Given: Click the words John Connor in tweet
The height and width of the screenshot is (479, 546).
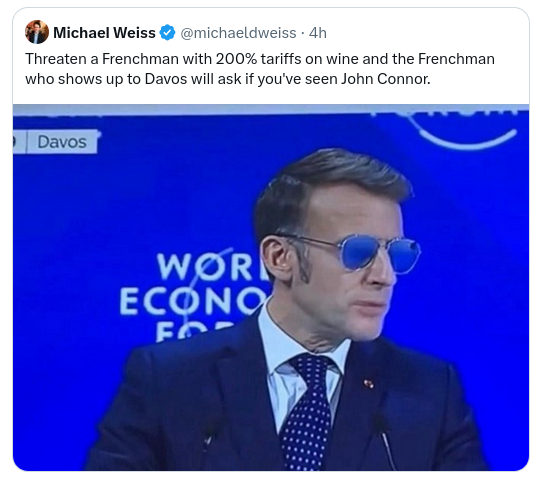Looking at the screenshot, I should tap(385, 79).
